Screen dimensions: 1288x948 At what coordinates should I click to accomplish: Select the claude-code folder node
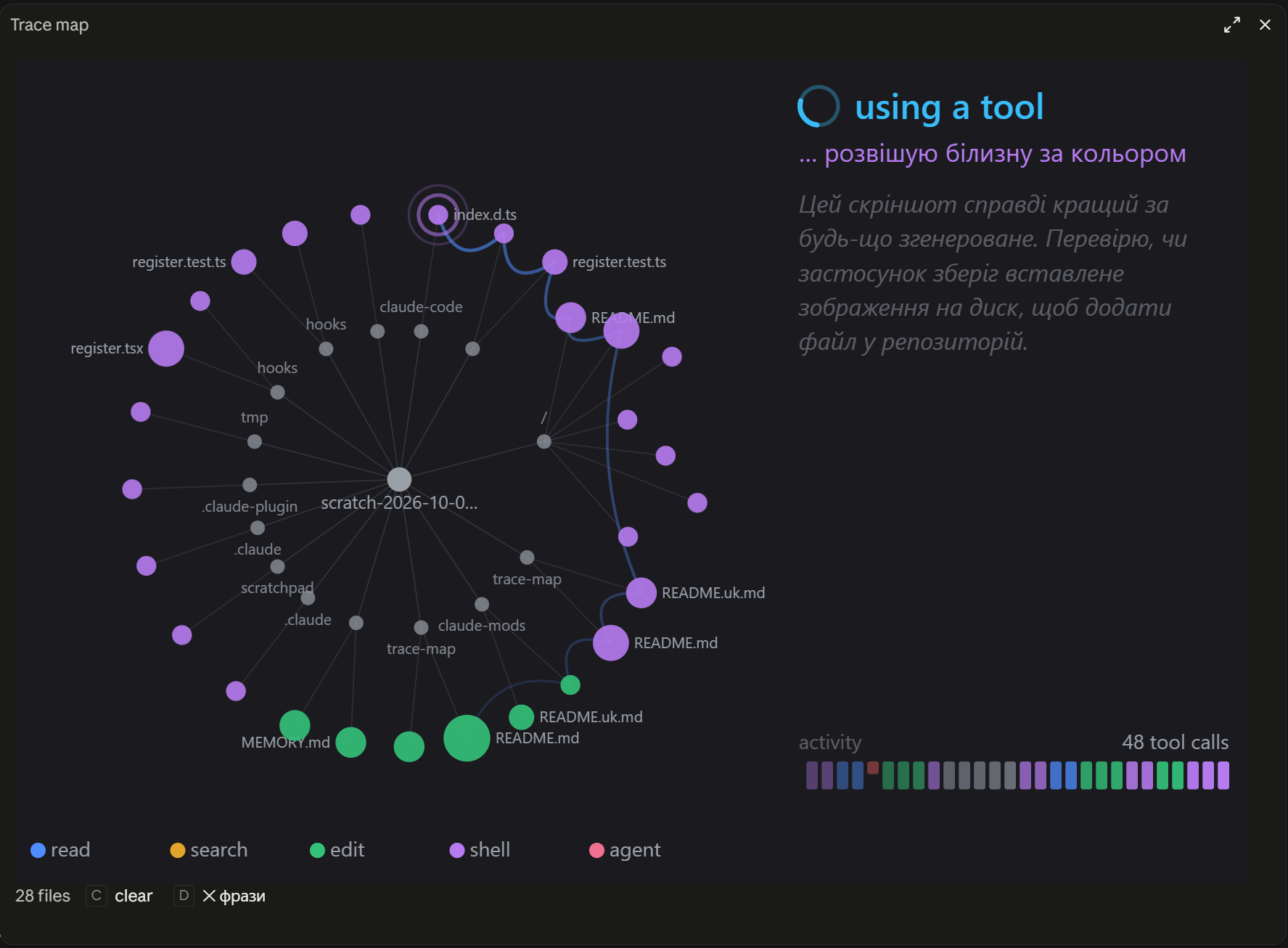point(421,331)
